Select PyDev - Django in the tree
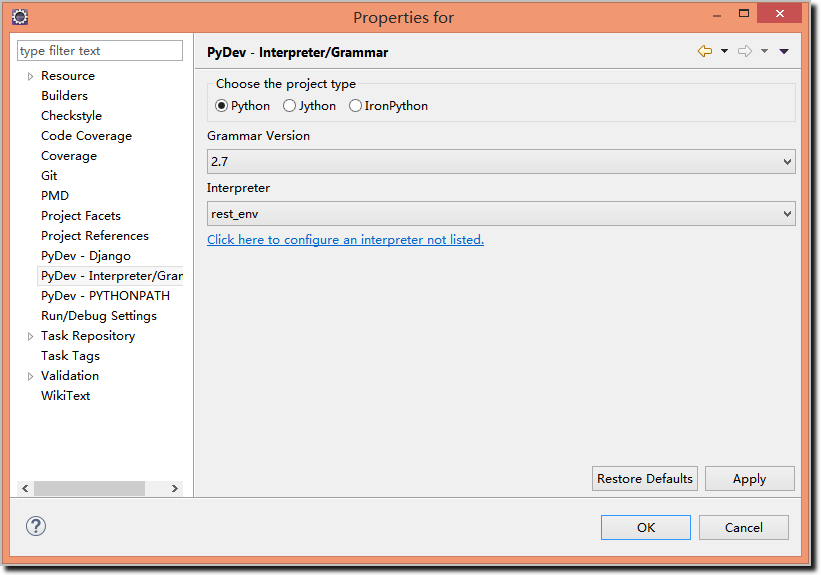The width and height of the screenshot is (821, 575). tap(86, 256)
